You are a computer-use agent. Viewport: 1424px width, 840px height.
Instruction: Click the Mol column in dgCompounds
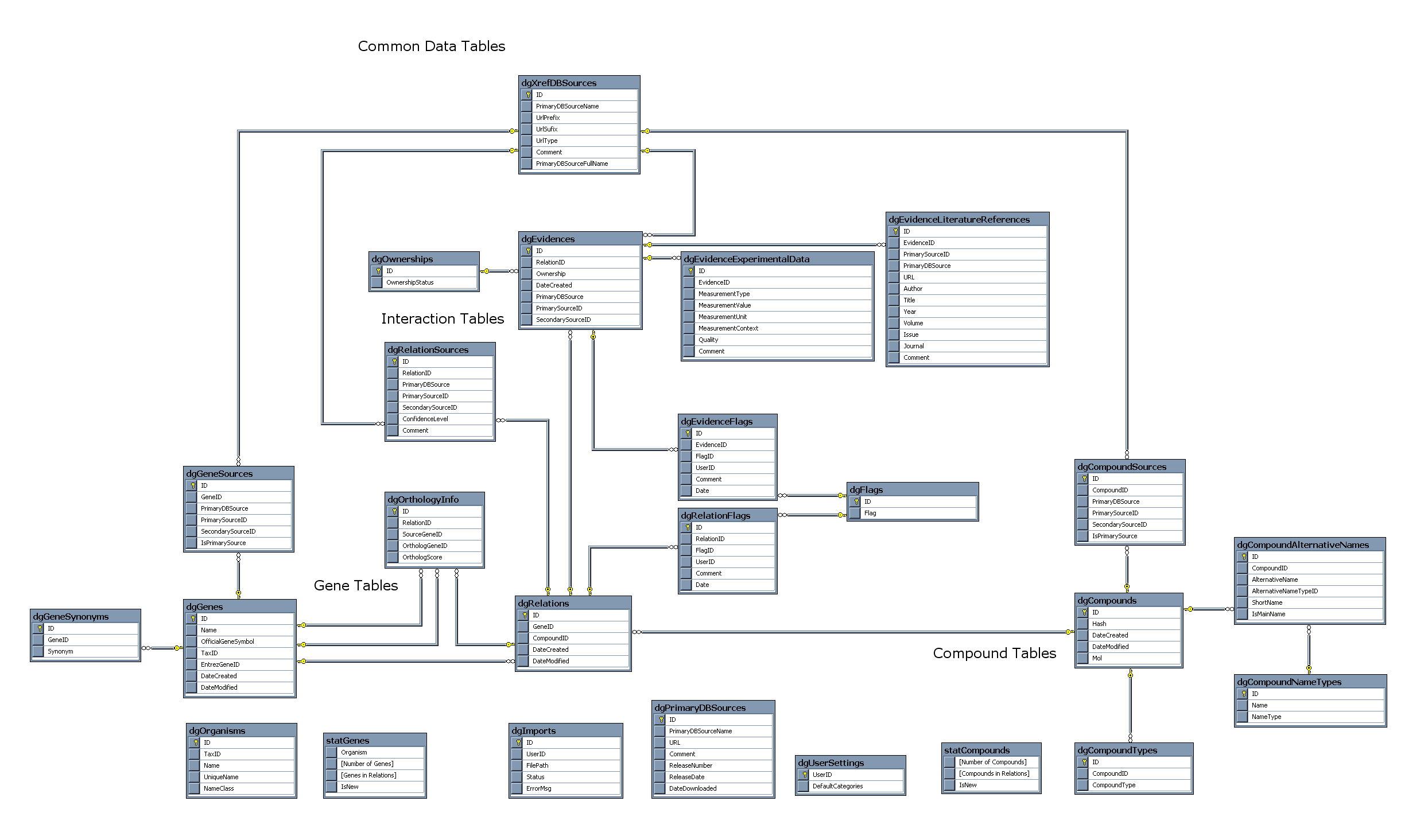point(1129,658)
